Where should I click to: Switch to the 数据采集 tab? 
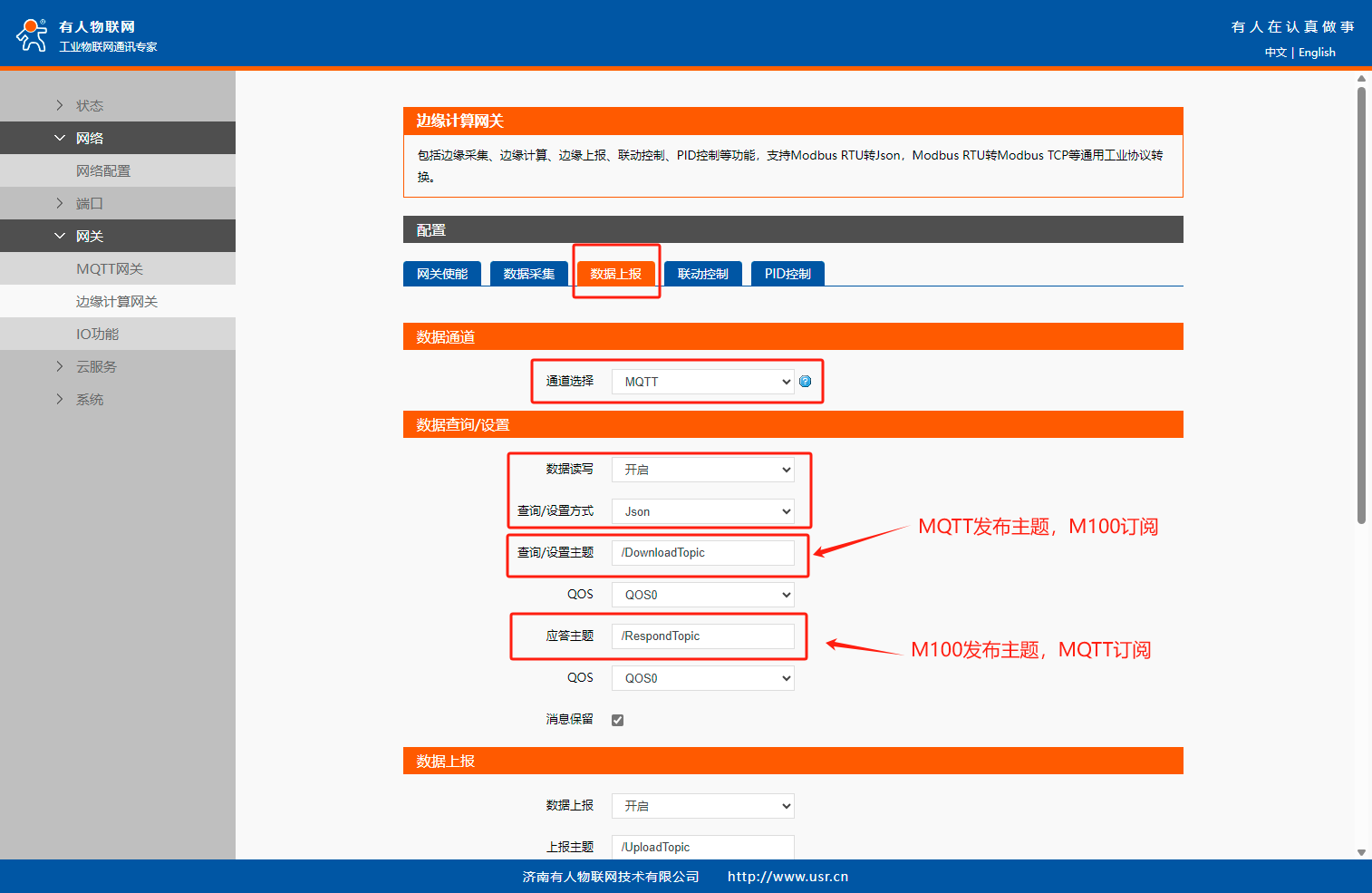(x=528, y=274)
